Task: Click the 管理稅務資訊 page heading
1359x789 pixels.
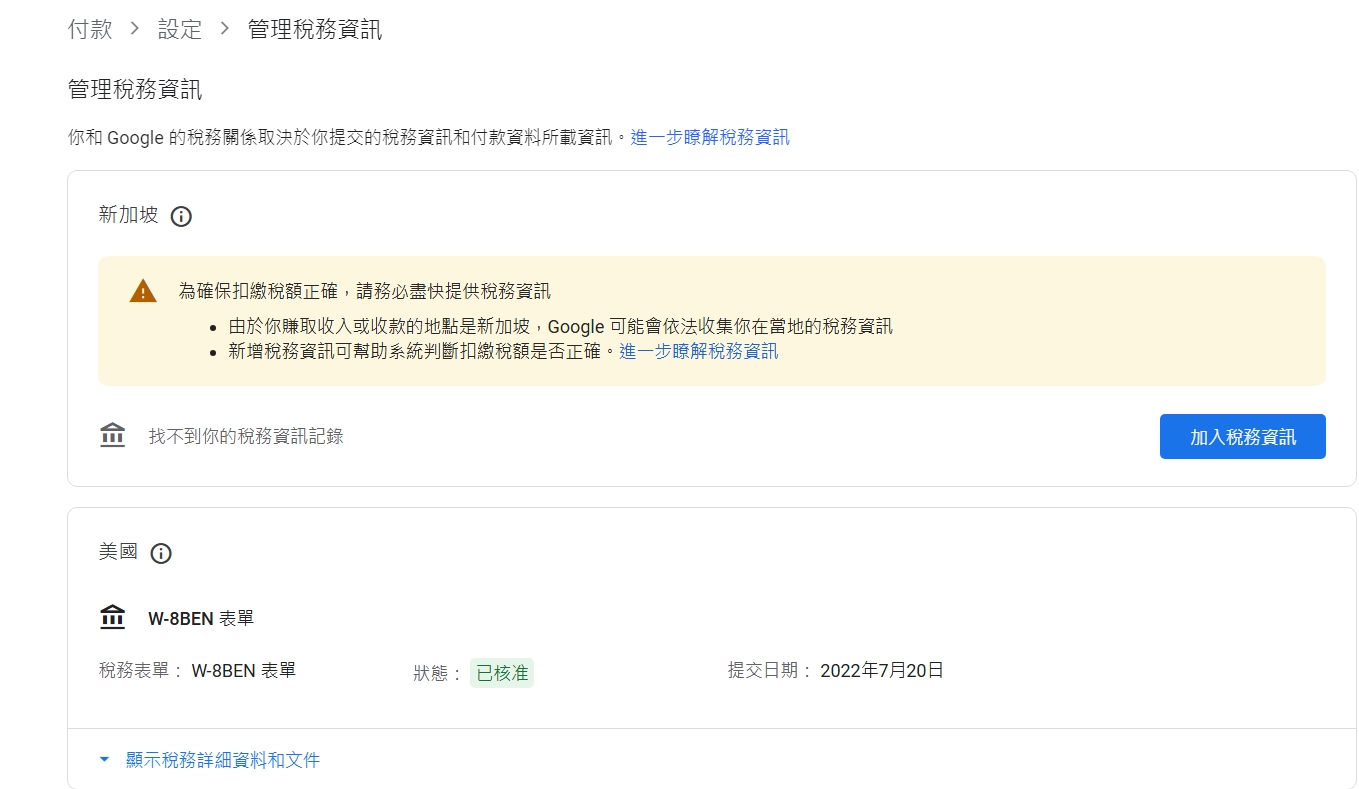Action: 135,90
